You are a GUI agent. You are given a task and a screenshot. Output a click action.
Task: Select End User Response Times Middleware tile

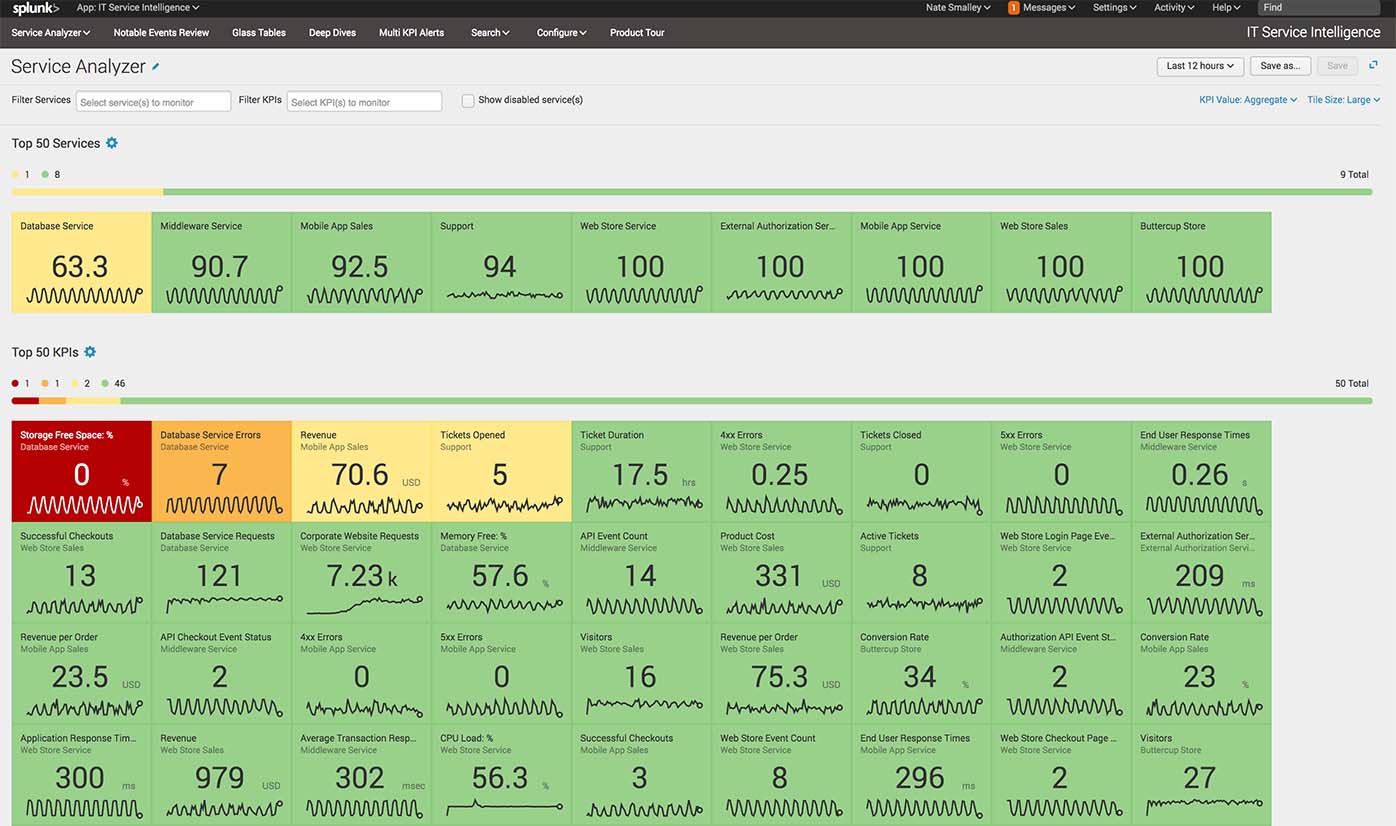[x=1201, y=471]
